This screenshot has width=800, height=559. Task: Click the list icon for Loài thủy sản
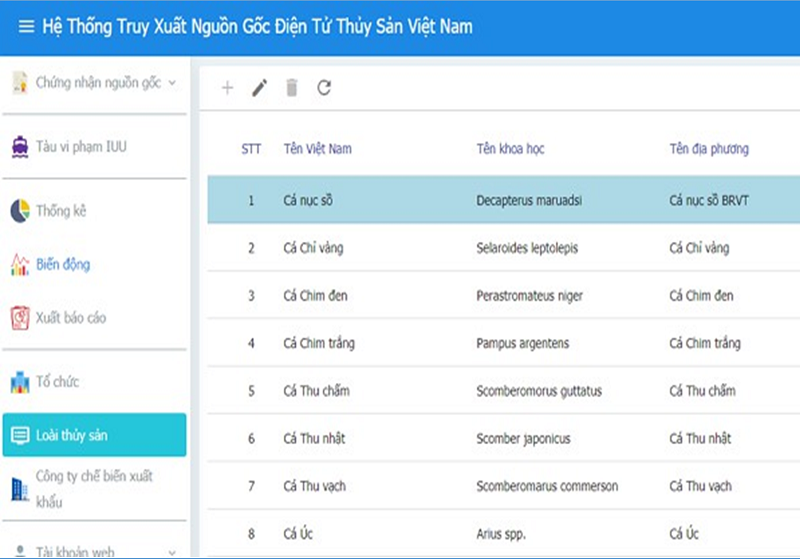pos(20,435)
